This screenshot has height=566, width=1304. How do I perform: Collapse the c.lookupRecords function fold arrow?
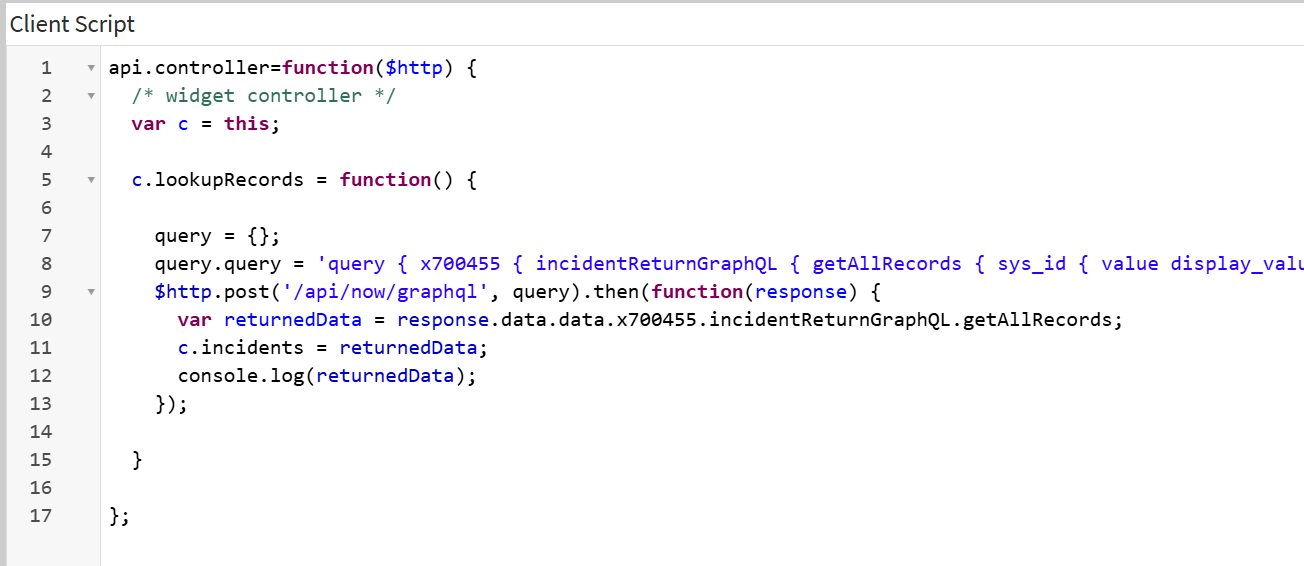coord(90,180)
